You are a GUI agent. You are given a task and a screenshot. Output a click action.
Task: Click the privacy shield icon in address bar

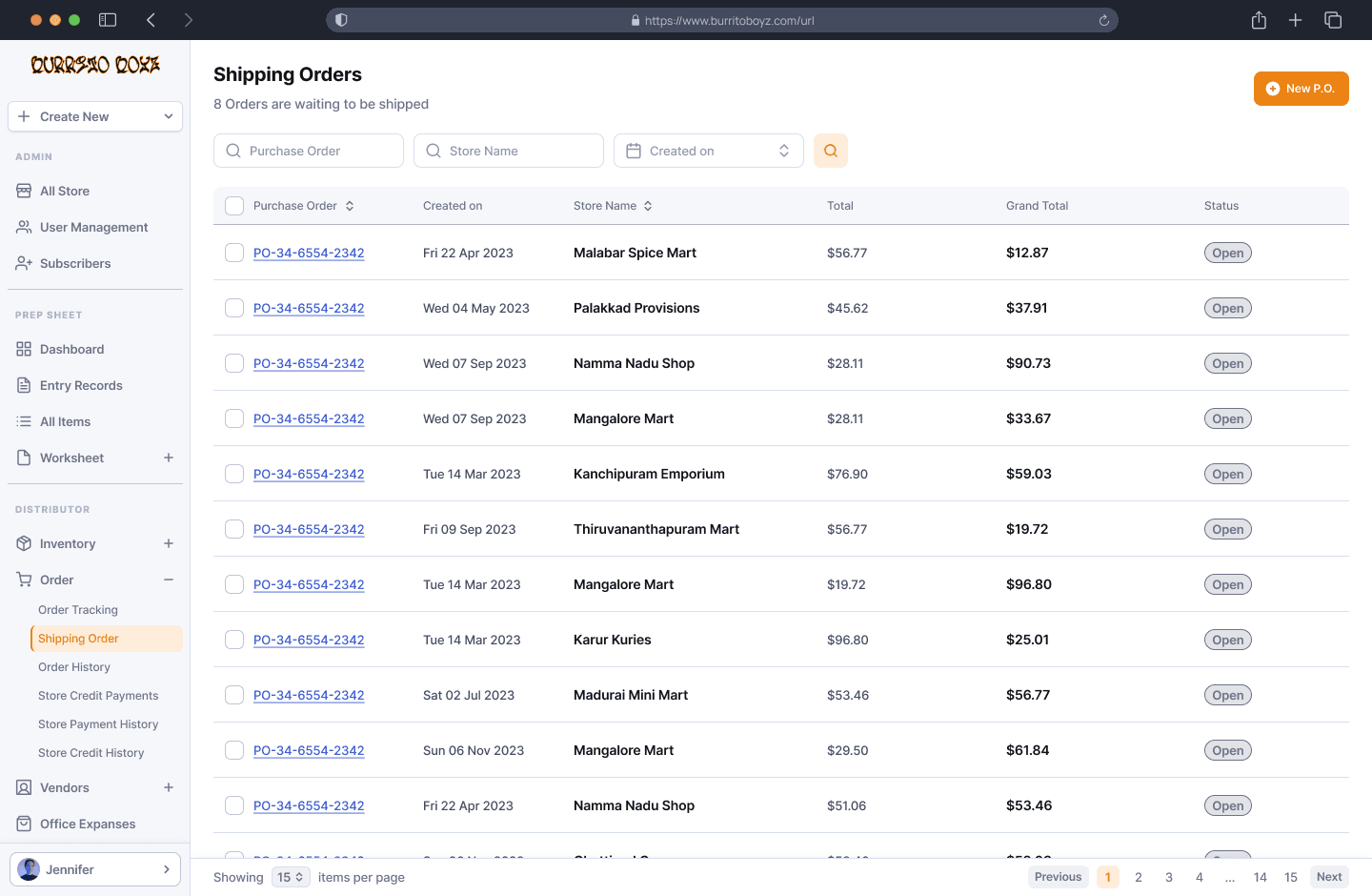[x=341, y=20]
